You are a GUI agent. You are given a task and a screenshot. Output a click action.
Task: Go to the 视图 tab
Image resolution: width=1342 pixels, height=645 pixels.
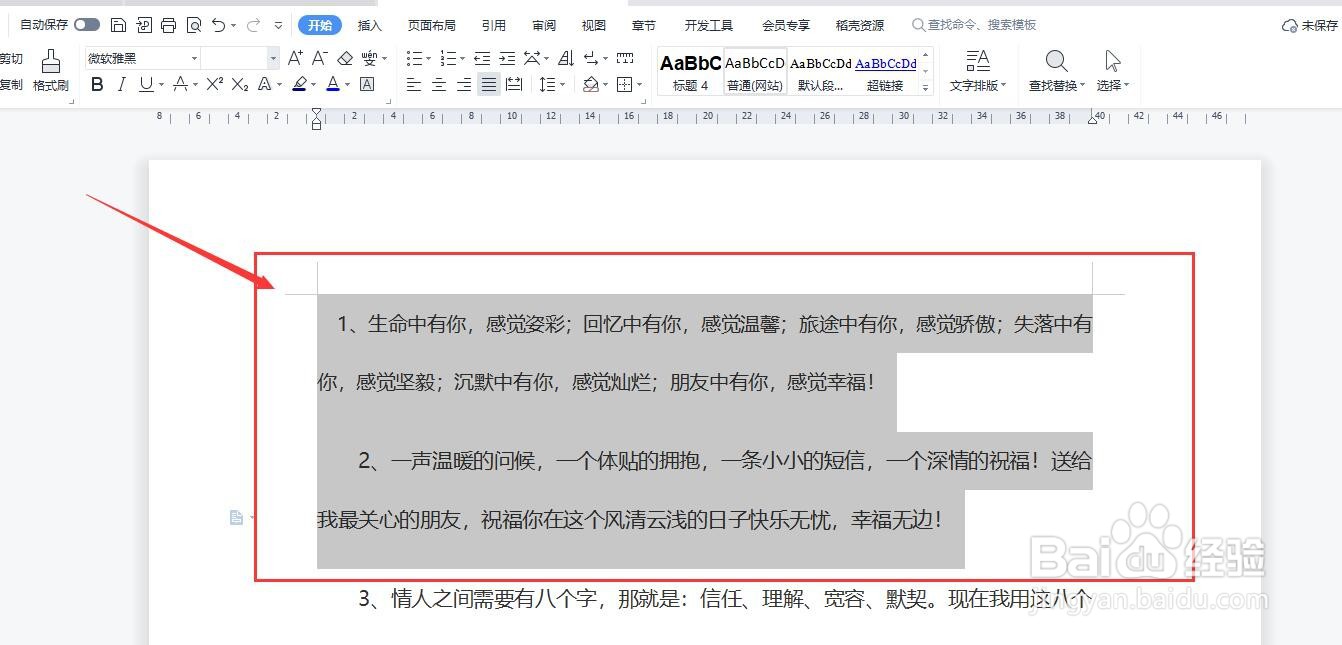click(594, 25)
